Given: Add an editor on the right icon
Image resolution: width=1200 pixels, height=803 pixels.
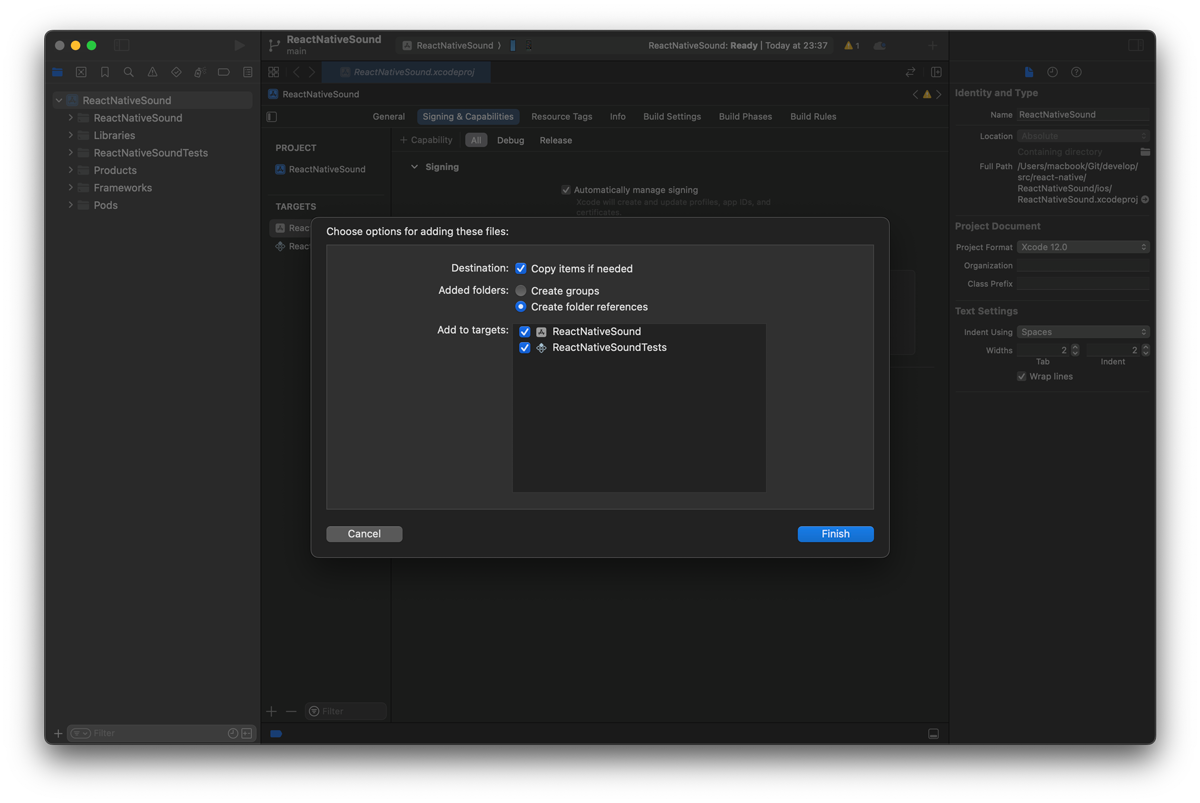Looking at the screenshot, I should pyautogui.click(x=936, y=72).
